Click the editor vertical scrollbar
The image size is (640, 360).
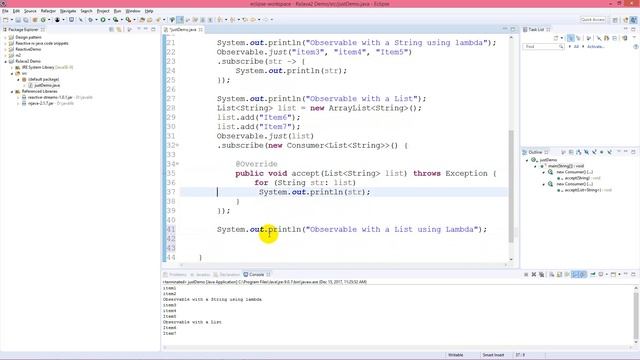click(511, 186)
